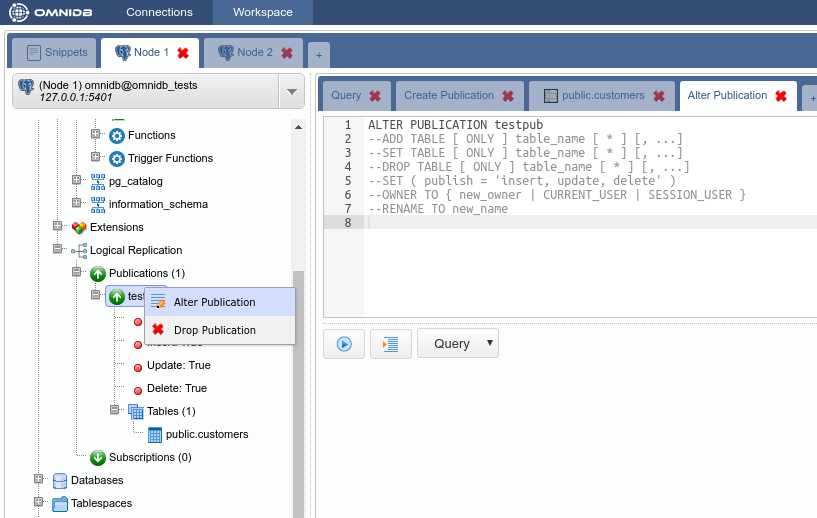
Task: Close the Alter Publication tab
Action: pyautogui.click(x=781, y=96)
